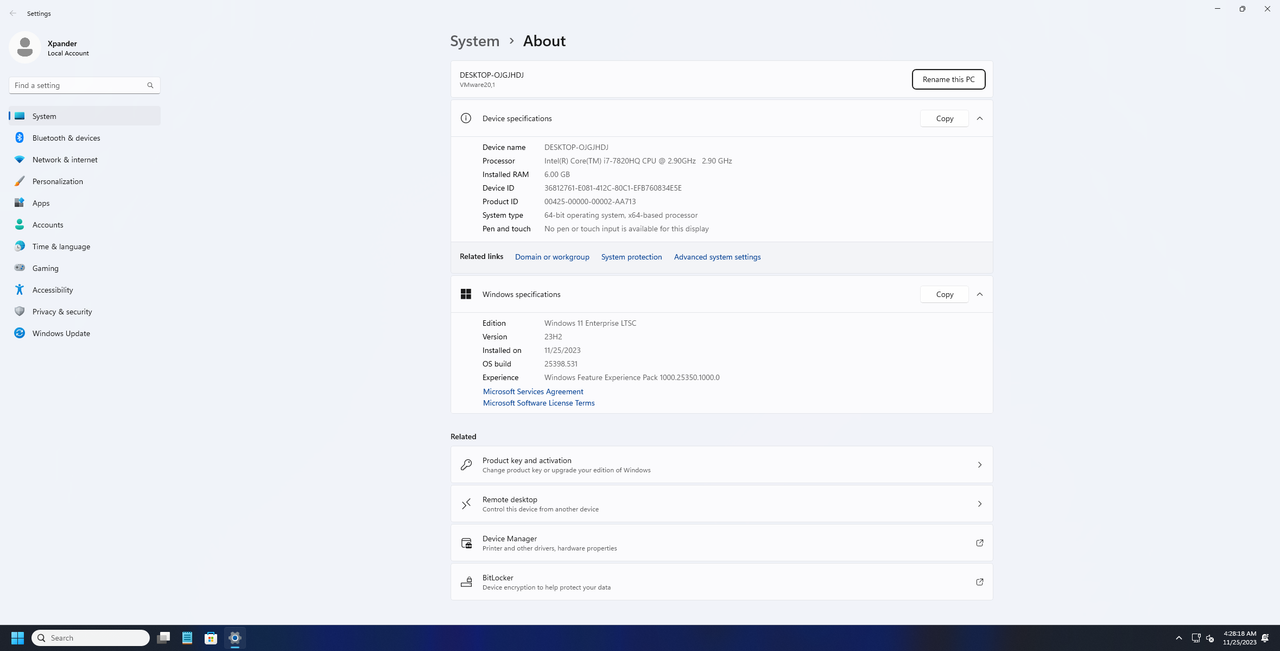Click the OS build value 25398.531
1280x651 pixels.
tap(562, 364)
